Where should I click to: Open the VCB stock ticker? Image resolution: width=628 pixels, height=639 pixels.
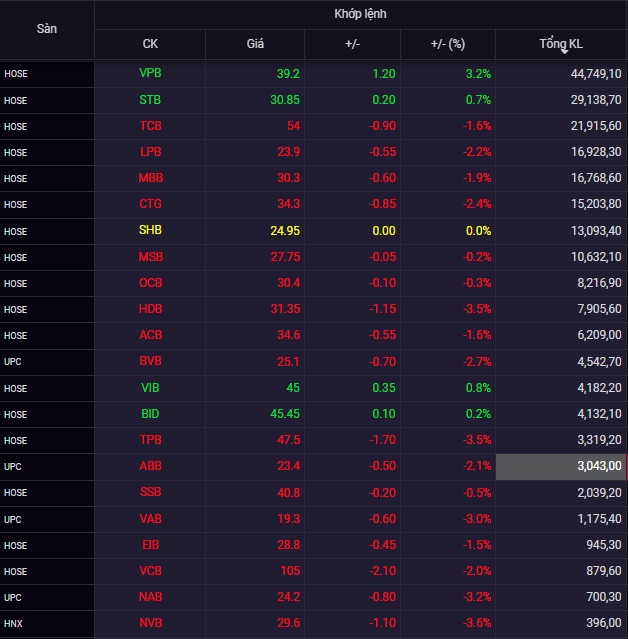tap(150, 571)
